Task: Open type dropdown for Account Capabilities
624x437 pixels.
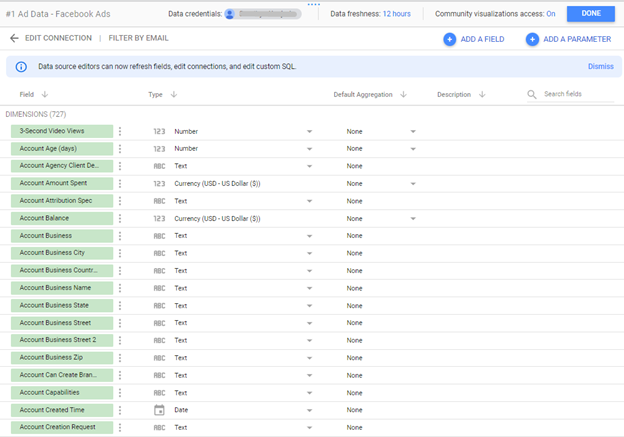Action: click(309, 393)
